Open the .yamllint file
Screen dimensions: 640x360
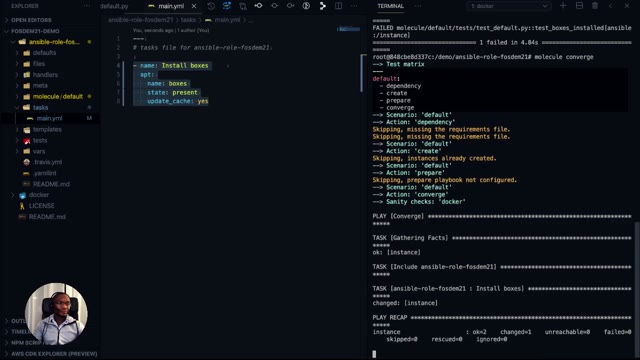[x=45, y=173]
